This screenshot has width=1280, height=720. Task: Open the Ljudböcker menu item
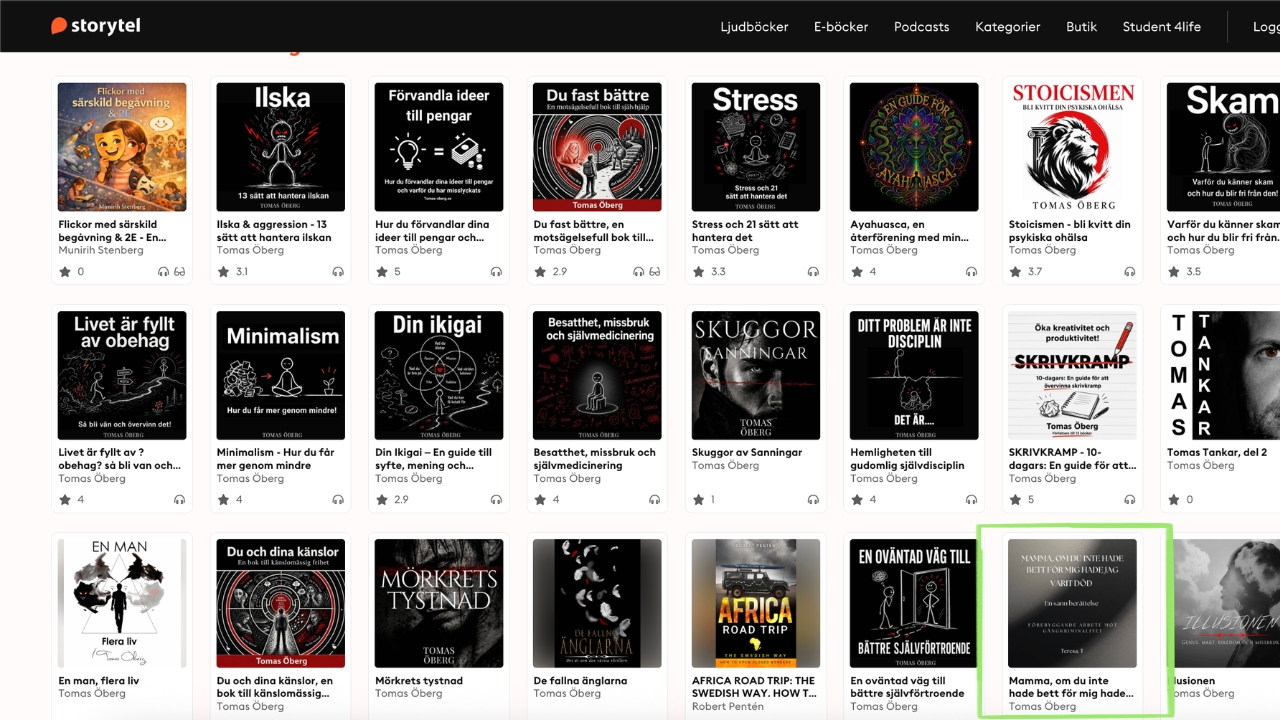pyautogui.click(x=754, y=27)
